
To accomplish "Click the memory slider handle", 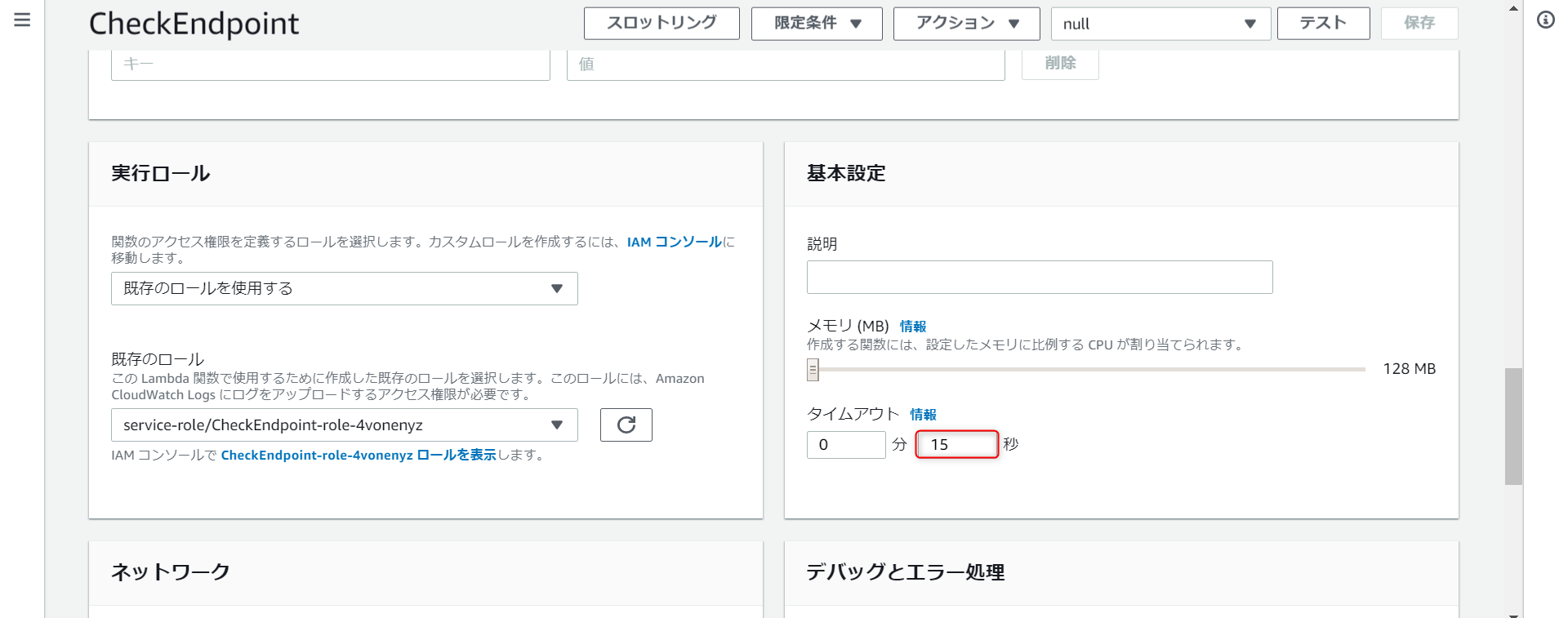I will click(813, 370).
